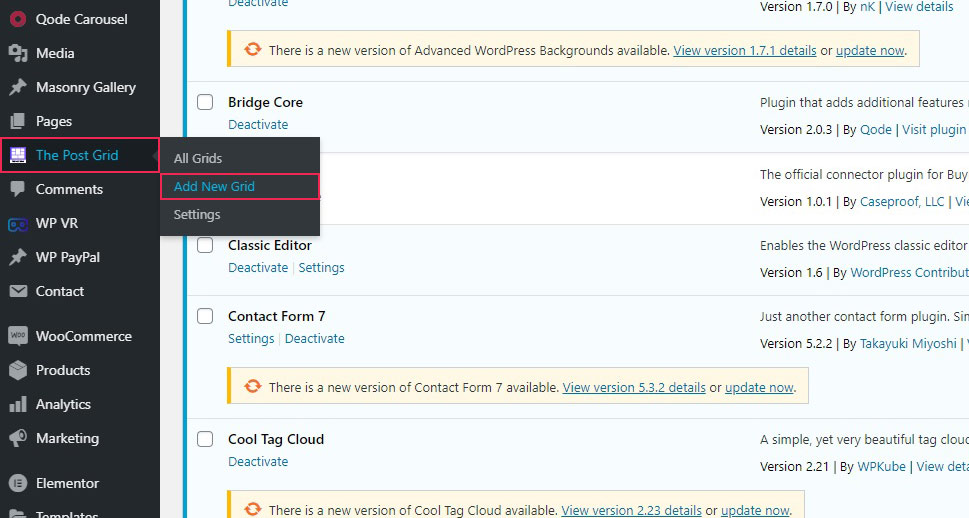Open Visit plugin link for Bridge Core
969x518 pixels.
(x=935, y=130)
